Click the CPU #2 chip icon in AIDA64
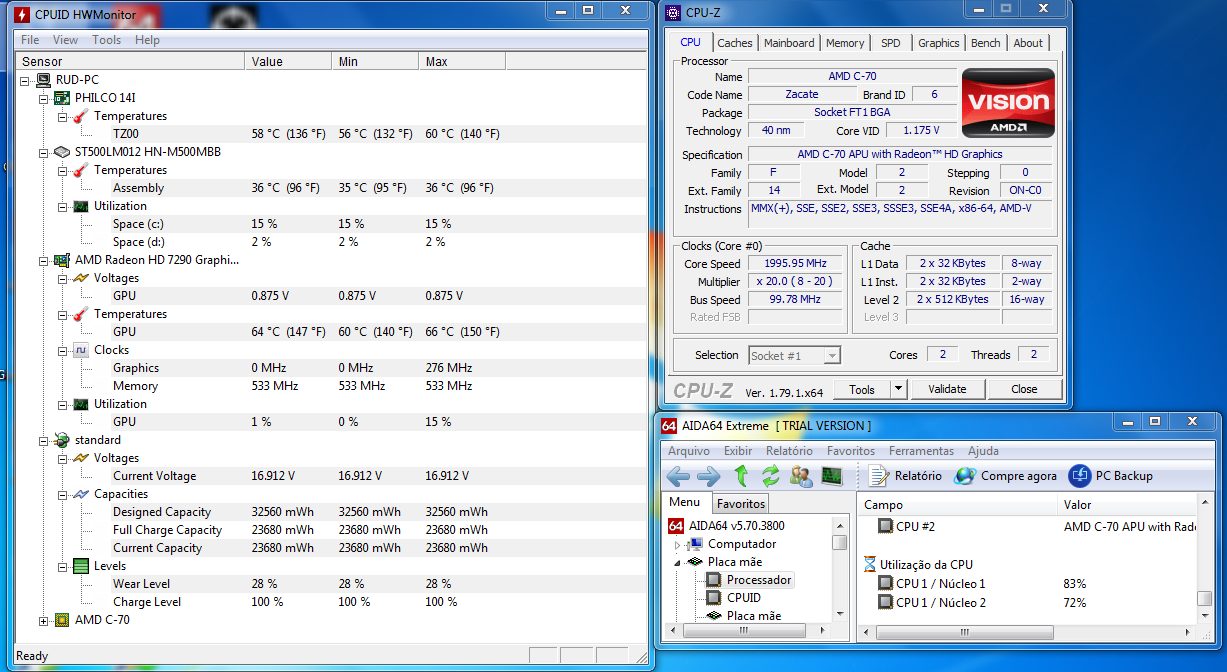 (885, 526)
